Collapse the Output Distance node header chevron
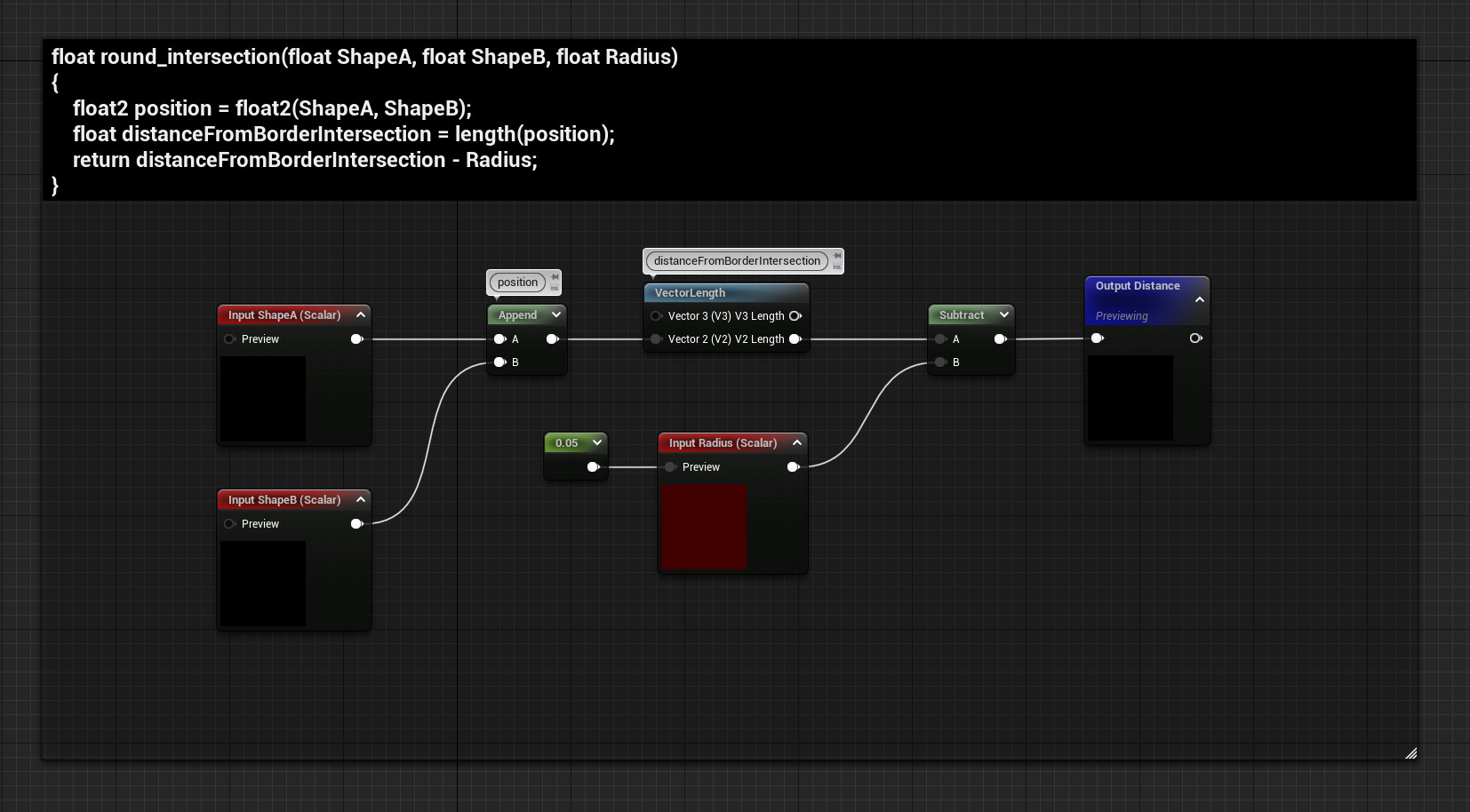Viewport: 1470px width, 812px height. pyautogui.click(x=1198, y=299)
